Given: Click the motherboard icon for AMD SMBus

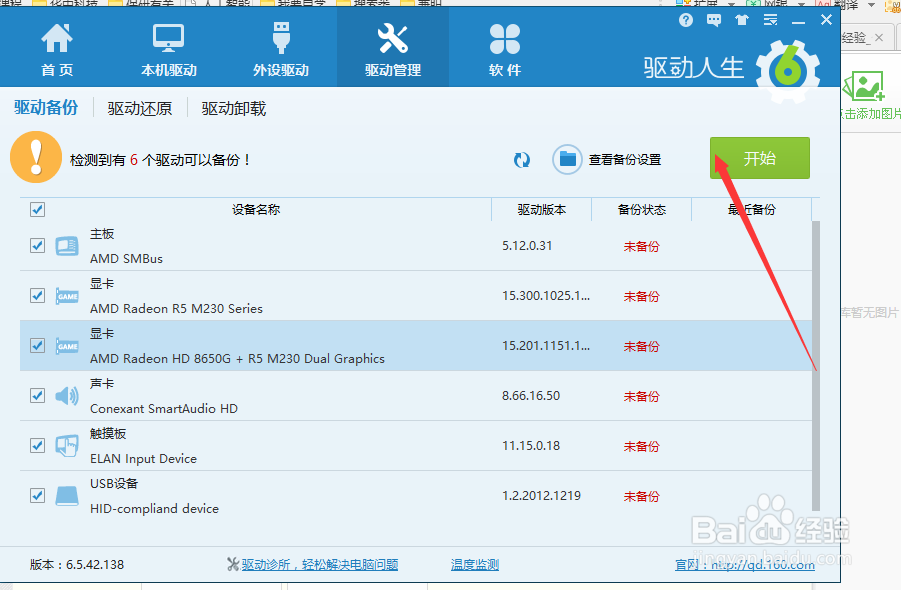Looking at the screenshot, I should [x=67, y=246].
